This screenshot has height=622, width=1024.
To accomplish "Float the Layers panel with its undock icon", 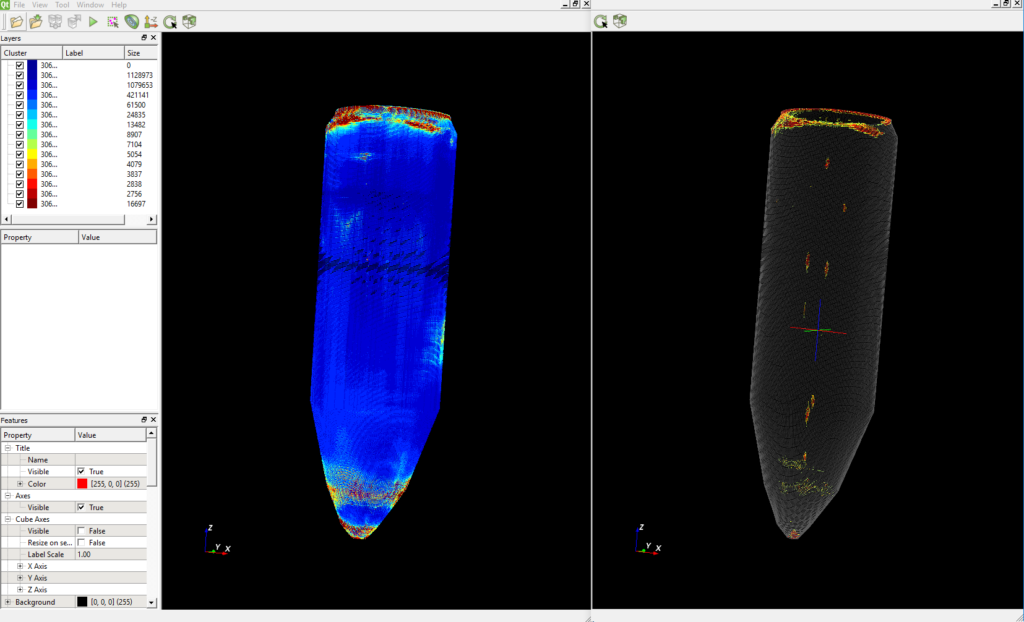I will coord(144,38).
